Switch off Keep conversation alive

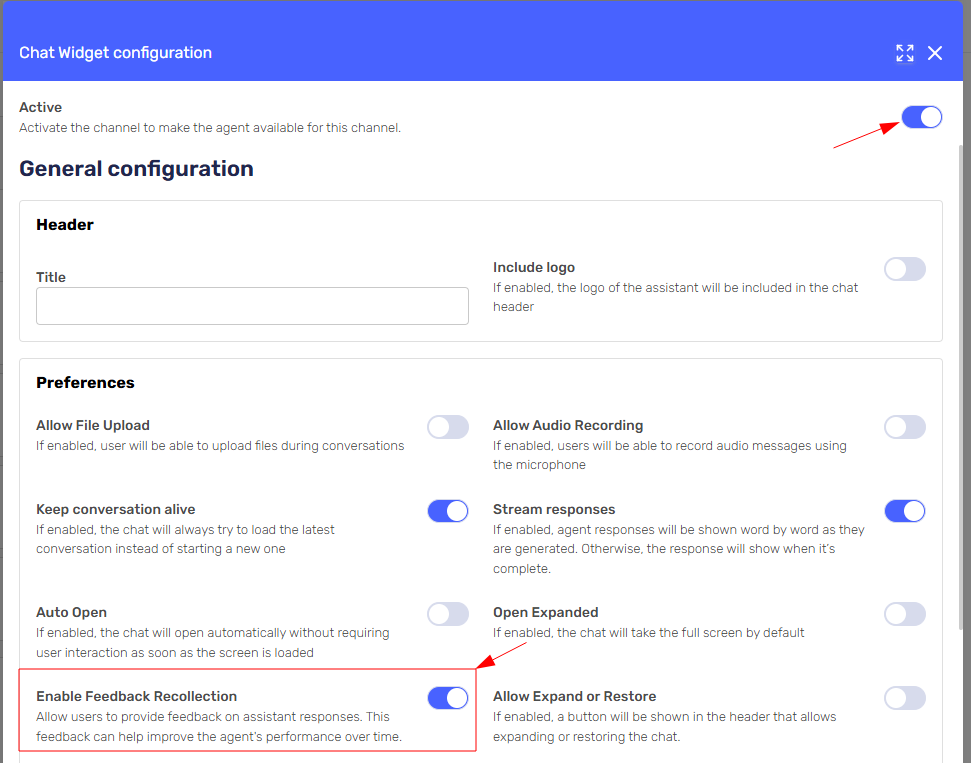pyautogui.click(x=448, y=511)
